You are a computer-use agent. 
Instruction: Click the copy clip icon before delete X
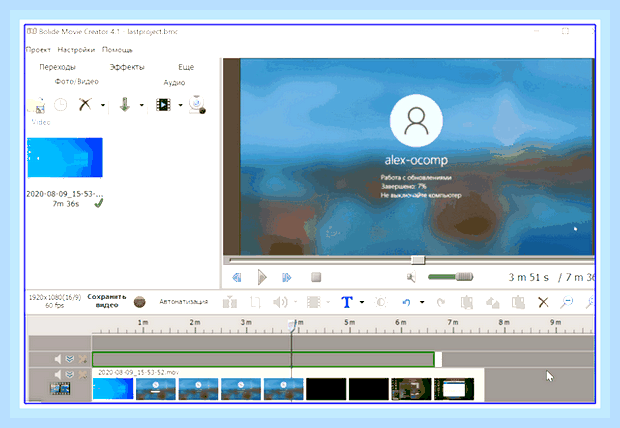coord(518,302)
